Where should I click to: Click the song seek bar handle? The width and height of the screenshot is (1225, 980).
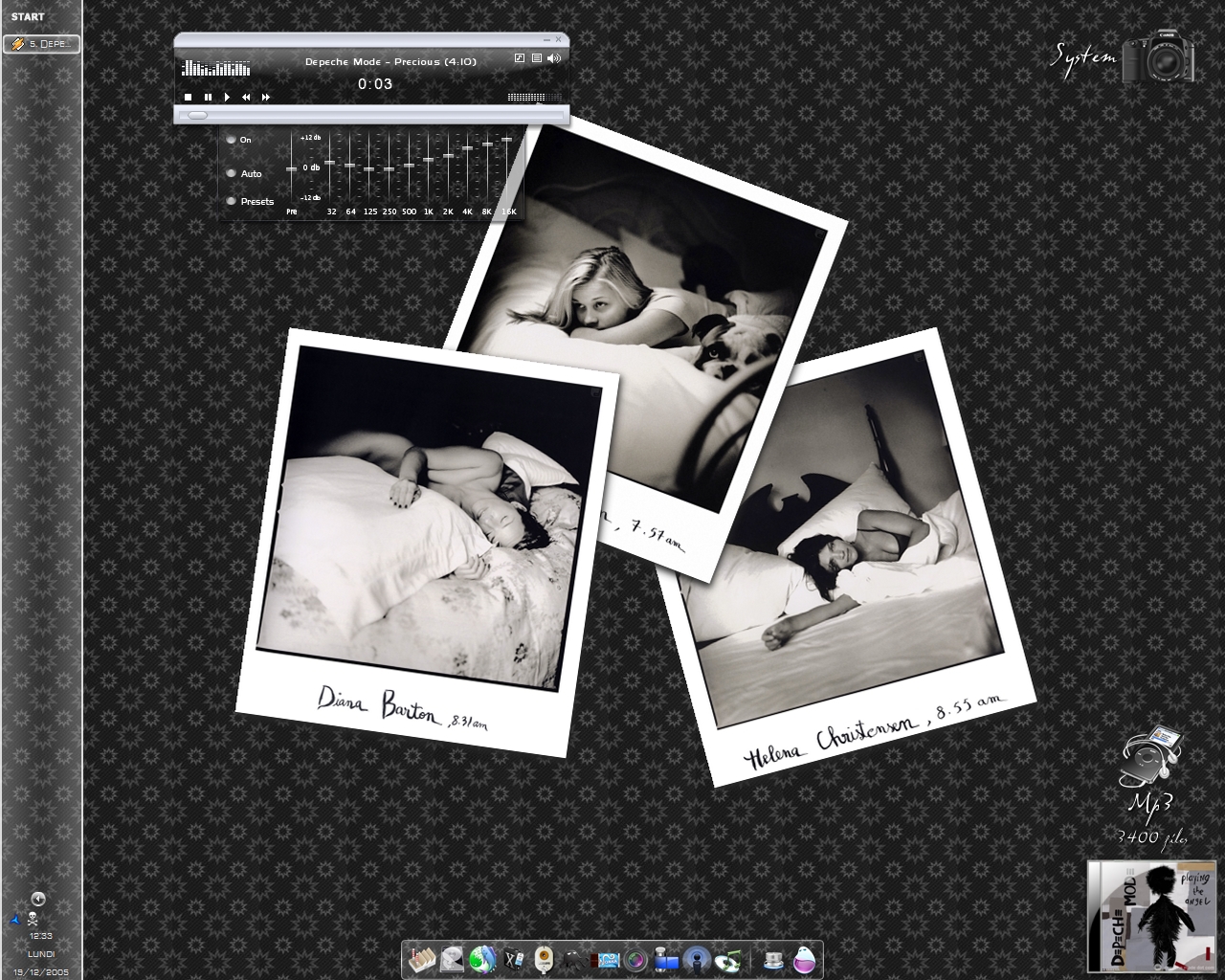197,115
